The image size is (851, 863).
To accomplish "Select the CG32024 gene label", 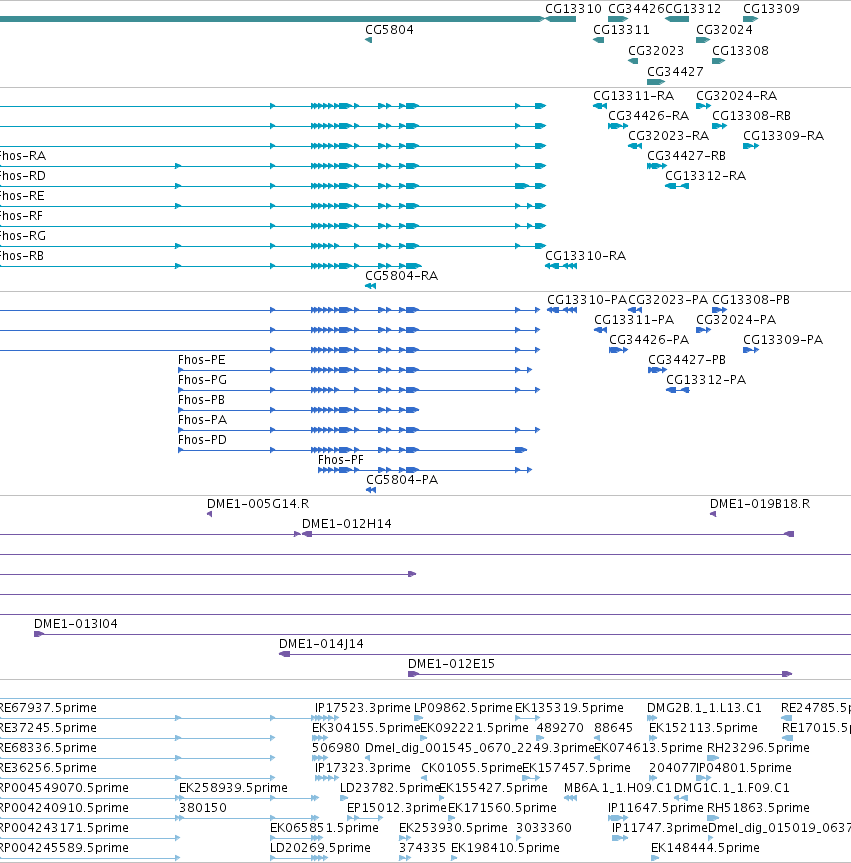I will tap(724, 30).
